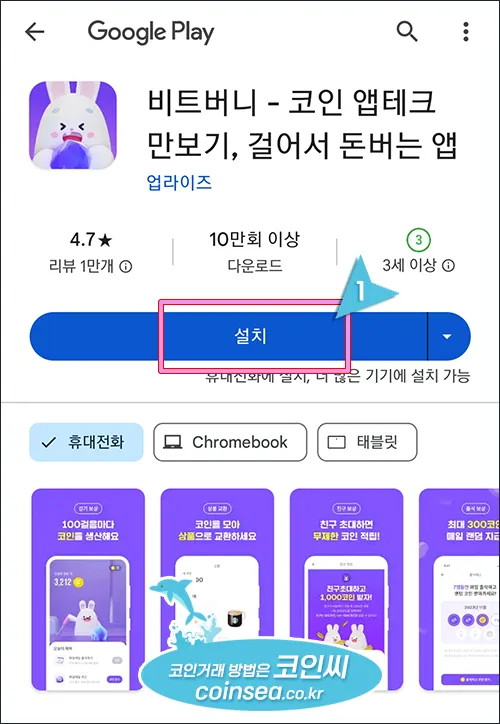Select the Chromebook device filter chip

230,442
